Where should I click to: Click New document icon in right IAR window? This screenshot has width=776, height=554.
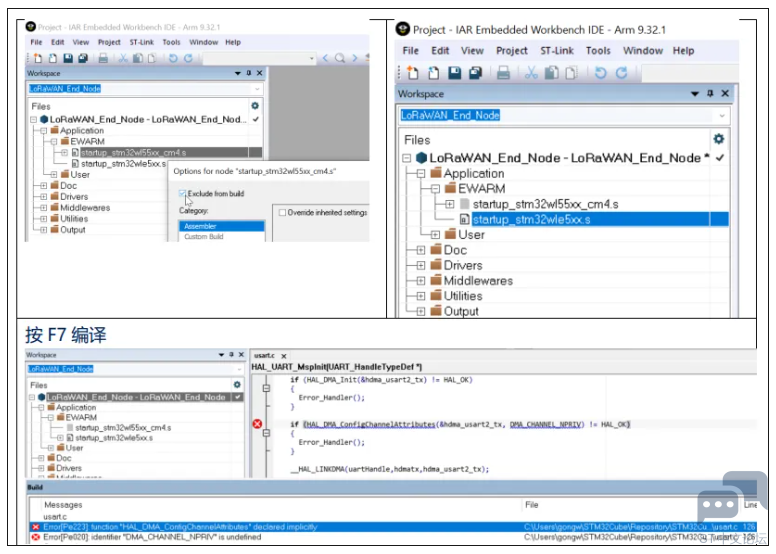click(412, 73)
